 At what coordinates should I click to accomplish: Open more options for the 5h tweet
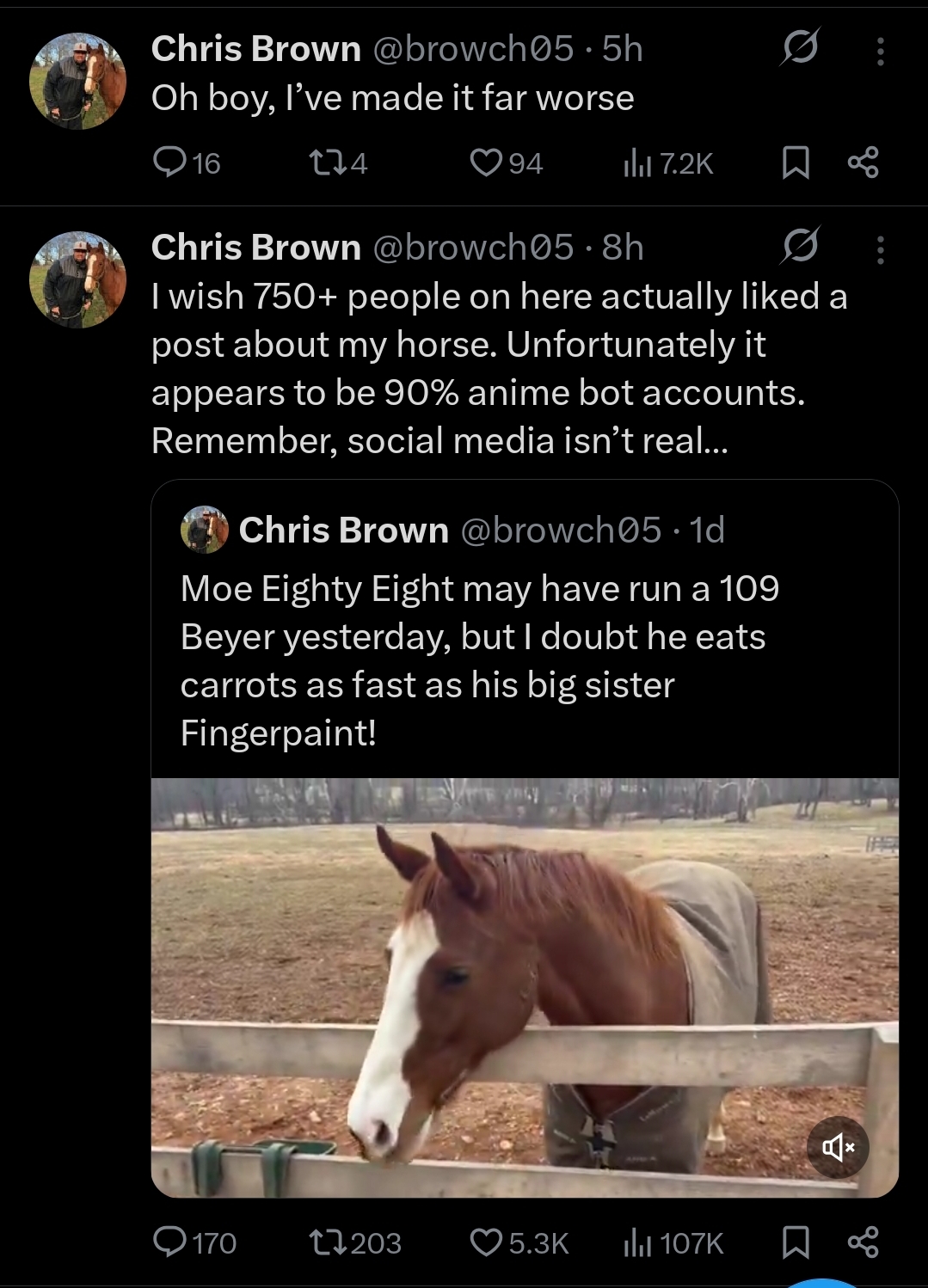880,52
